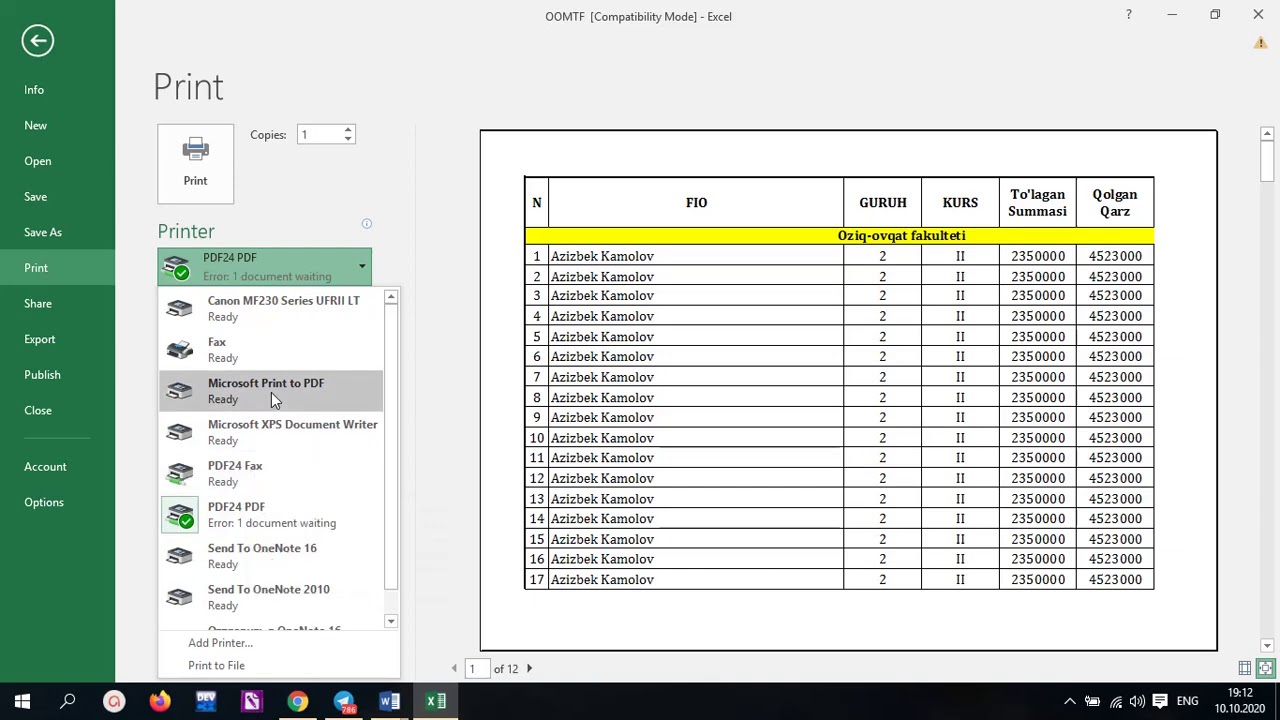Open Firefox from the taskbar
Viewport: 1280px width, 720px height.
coord(160,702)
